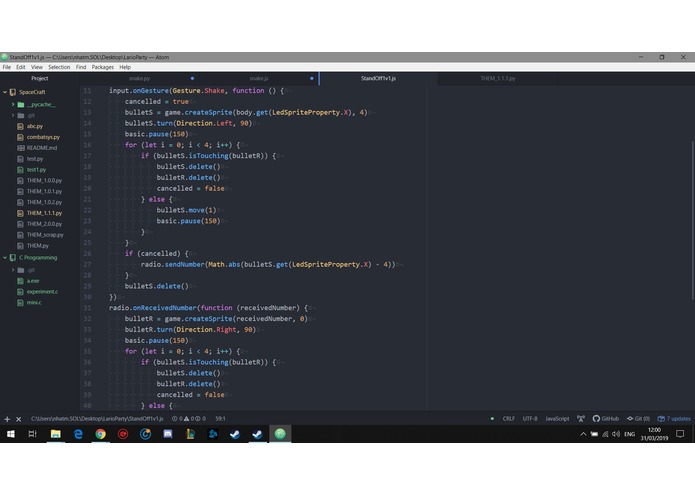
Task: Click the ENG language indicator
Action: (x=629, y=434)
